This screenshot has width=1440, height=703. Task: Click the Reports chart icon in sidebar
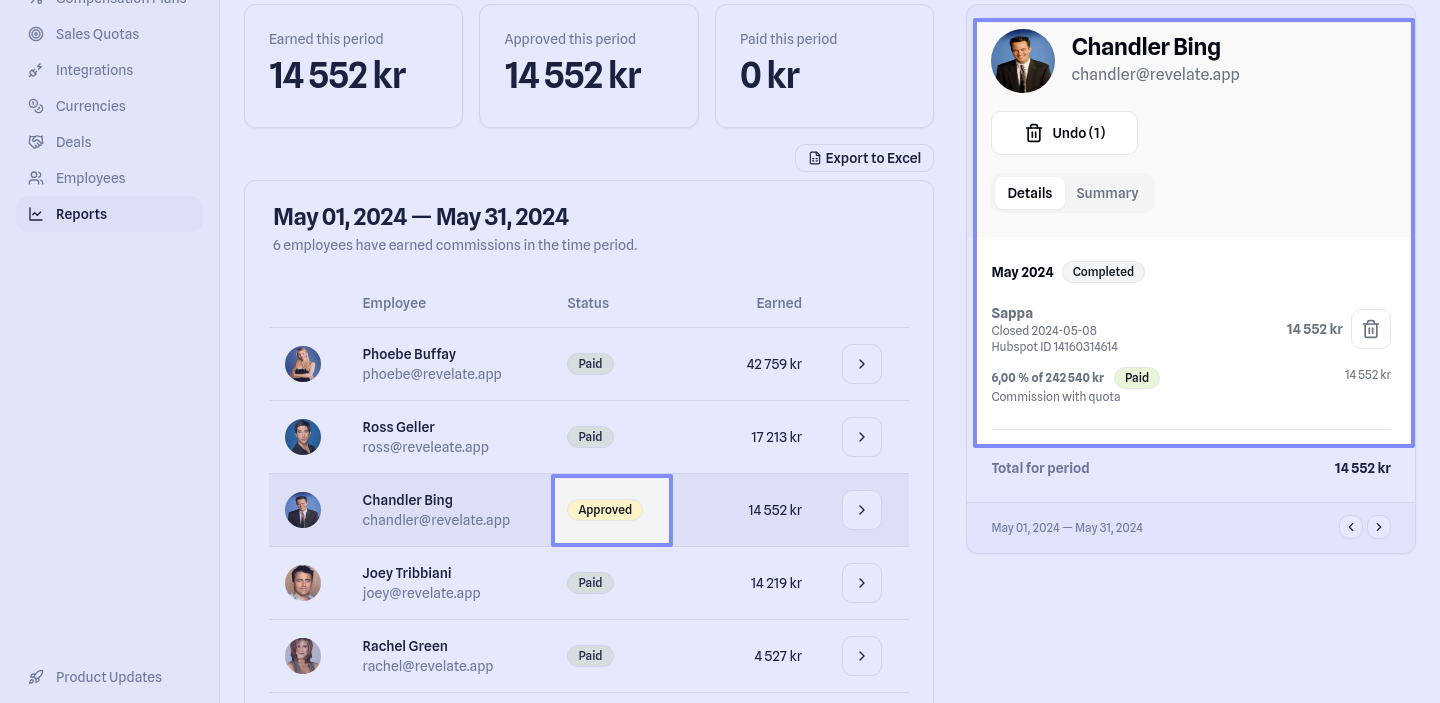36,214
